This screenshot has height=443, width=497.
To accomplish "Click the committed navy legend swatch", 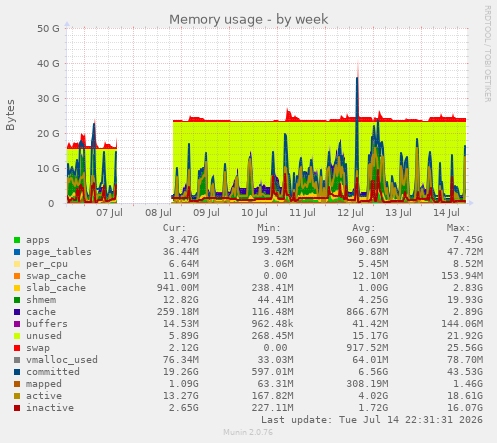I will (17, 372).
